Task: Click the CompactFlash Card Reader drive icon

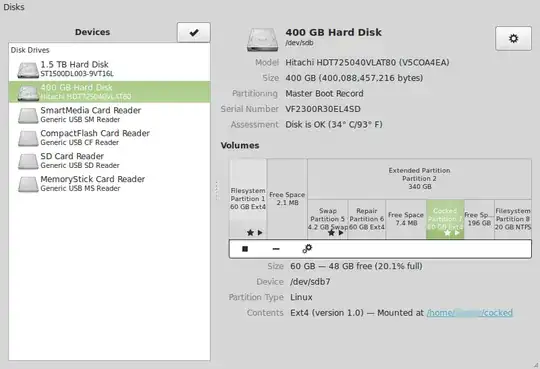Action: click(28, 139)
